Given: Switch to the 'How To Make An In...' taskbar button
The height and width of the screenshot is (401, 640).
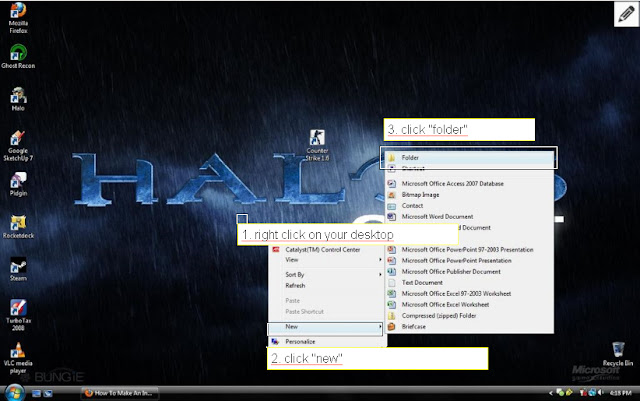Looking at the screenshot, I should point(120,393).
